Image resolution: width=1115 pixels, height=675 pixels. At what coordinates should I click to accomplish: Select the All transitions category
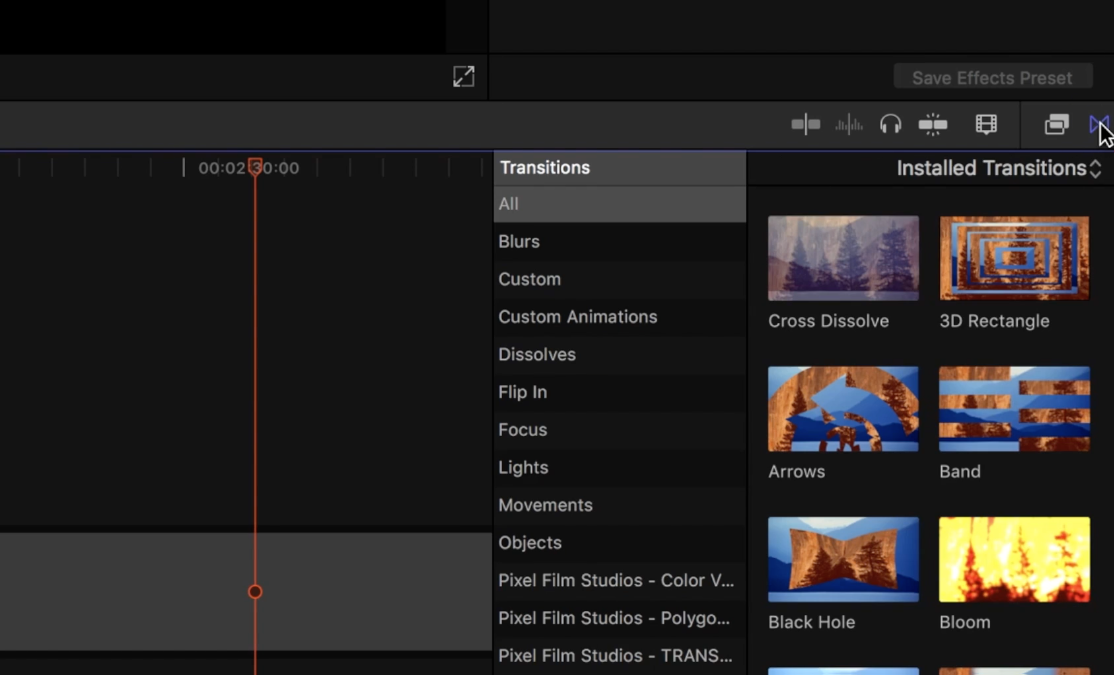[620, 204]
